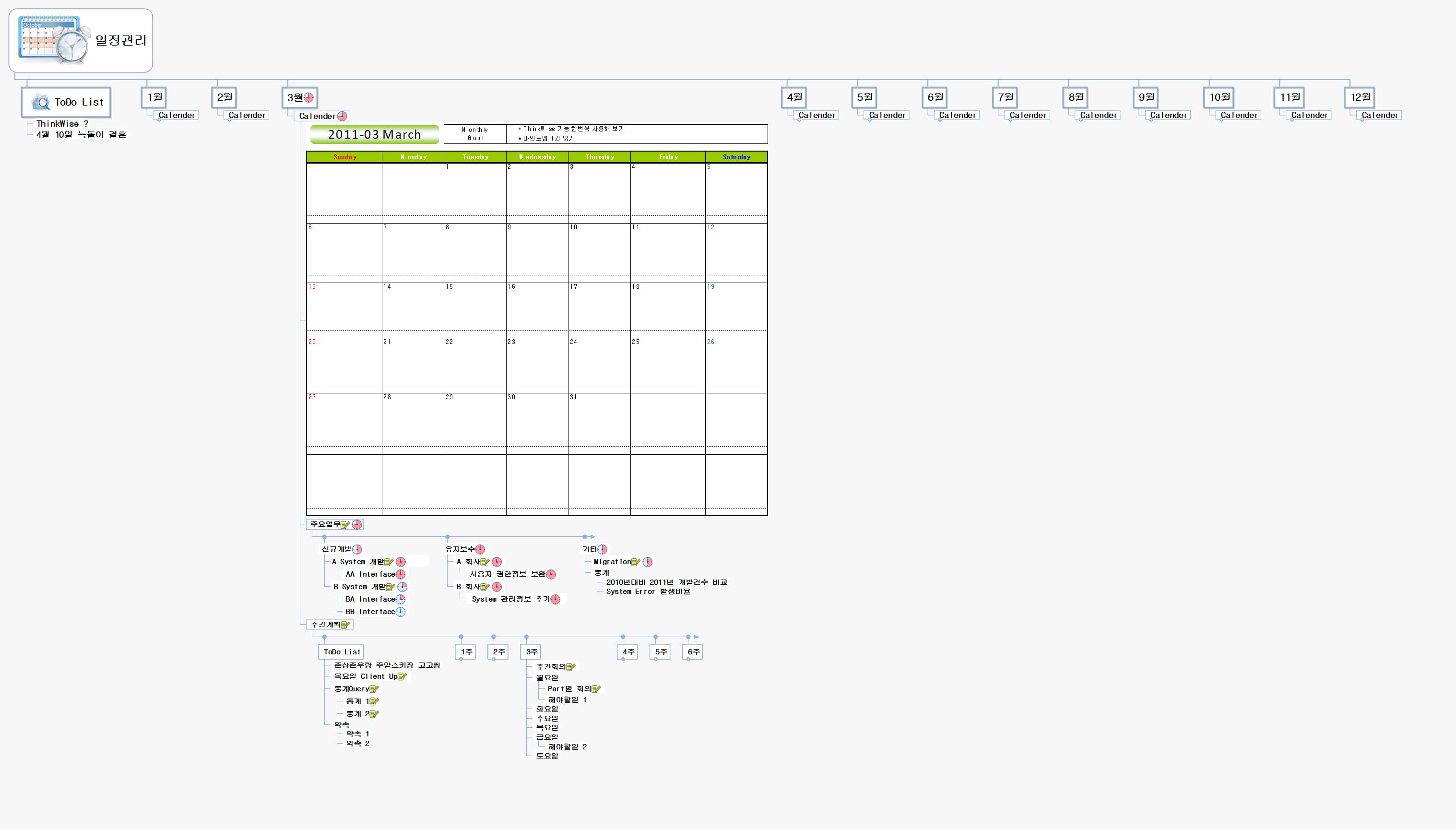Click the Saturday column header
Screen dimensions: 1456x829
pyautogui.click(x=736, y=156)
